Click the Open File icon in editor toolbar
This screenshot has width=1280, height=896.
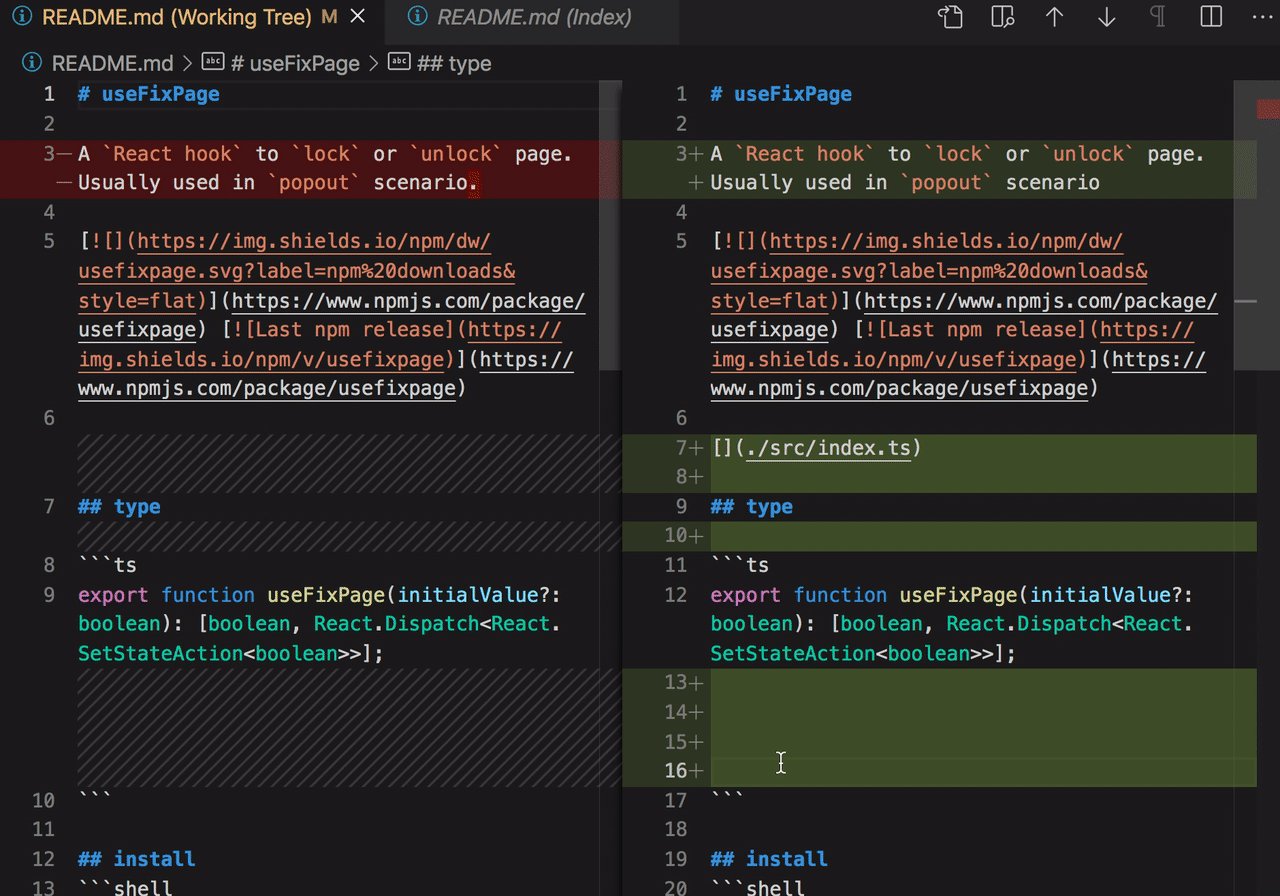tap(950, 17)
